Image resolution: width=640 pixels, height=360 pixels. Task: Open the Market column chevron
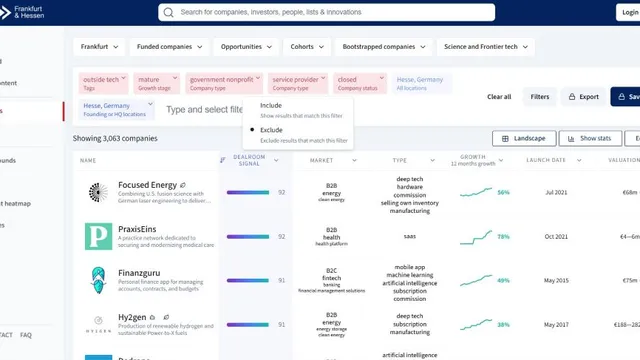(x=354, y=160)
